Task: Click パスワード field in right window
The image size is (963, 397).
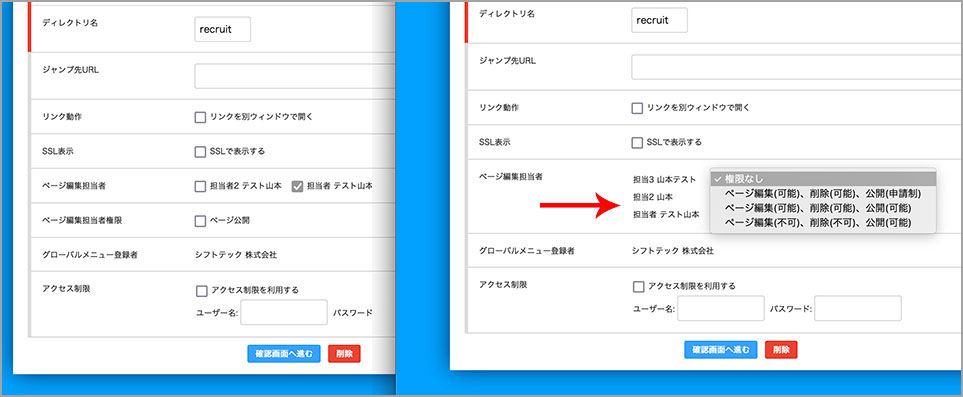Action: (x=858, y=309)
